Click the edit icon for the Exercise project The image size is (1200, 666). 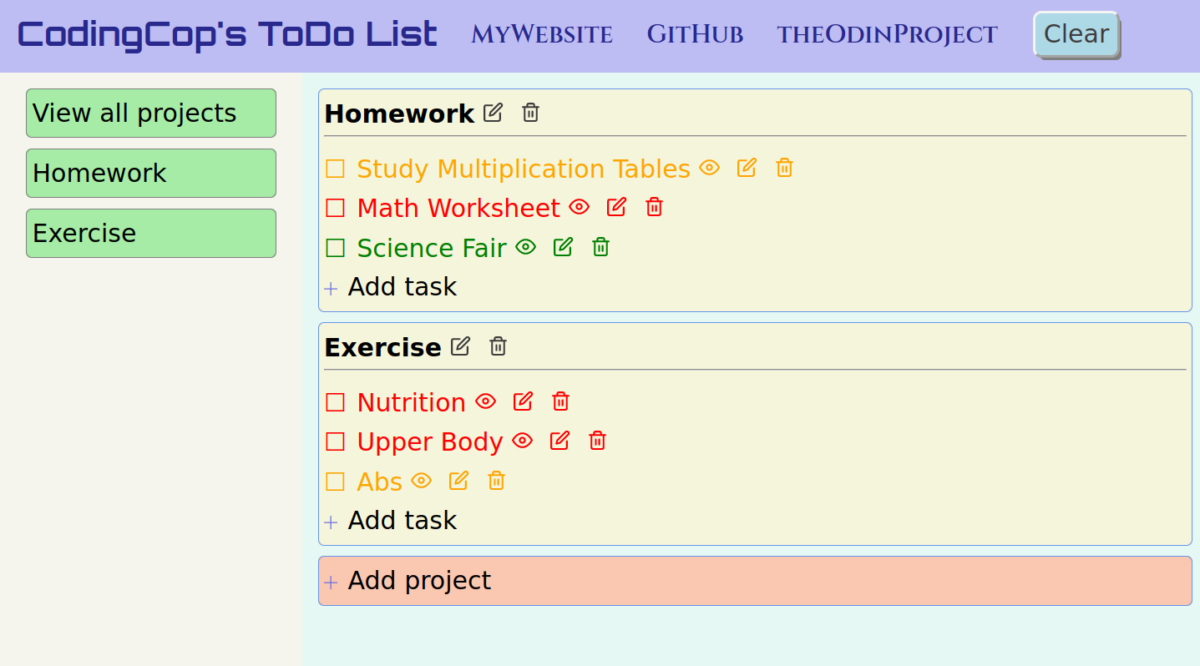pyautogui.click(x=459, y=346)
